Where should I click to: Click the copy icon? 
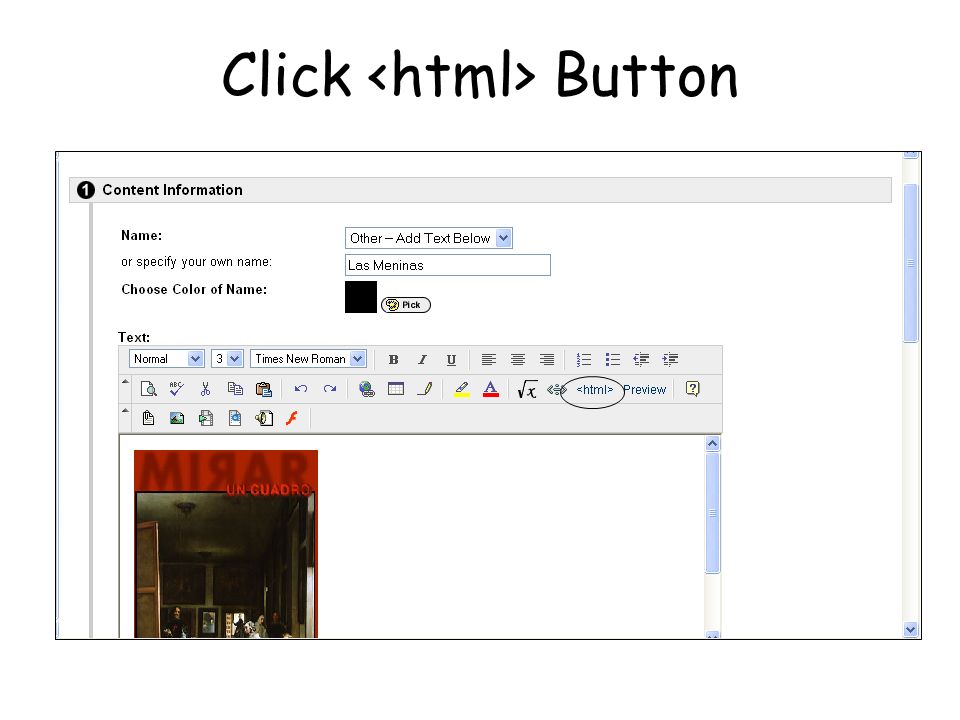(x=235, y=389)
